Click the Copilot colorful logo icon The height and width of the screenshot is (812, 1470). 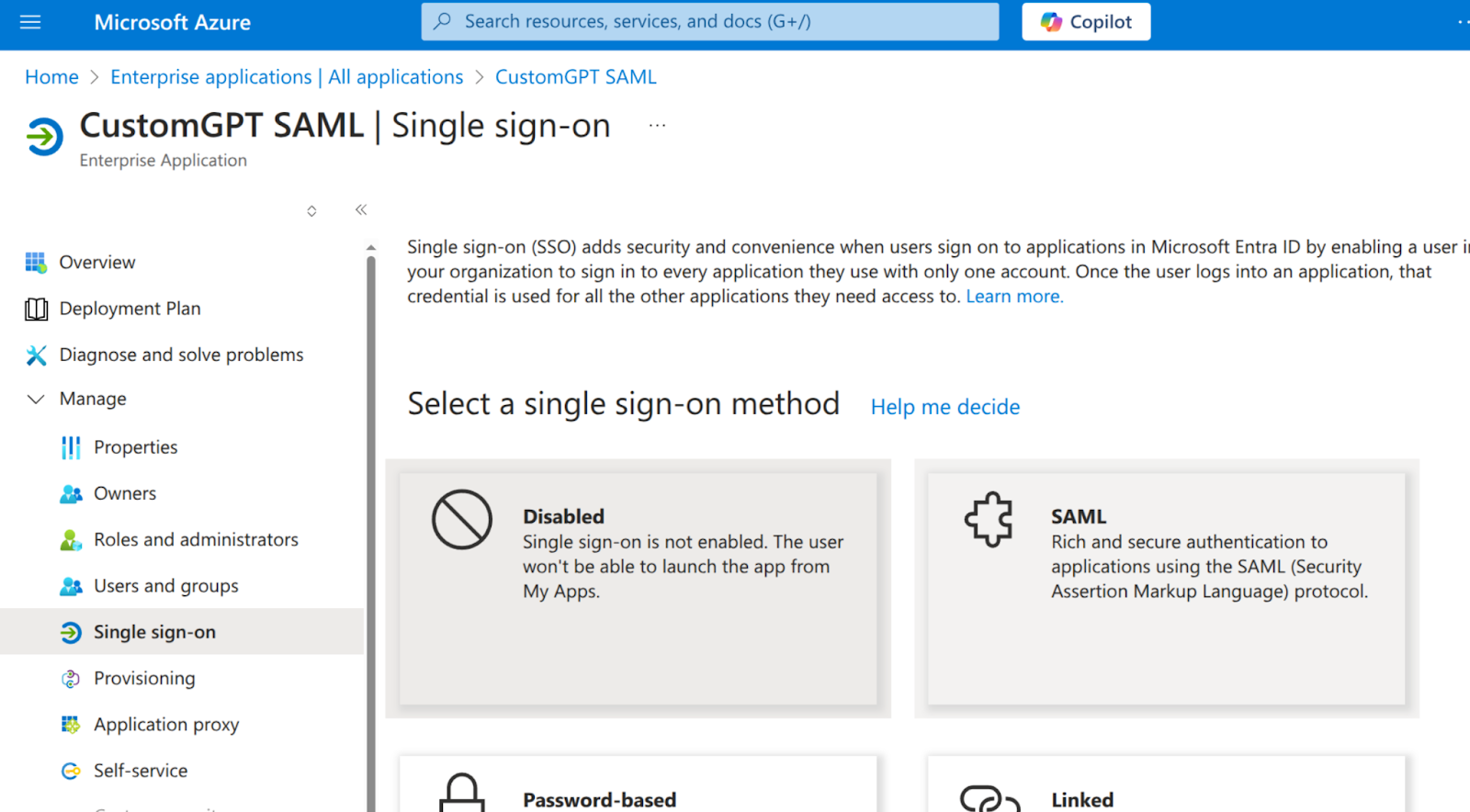tap(1051, 22)
